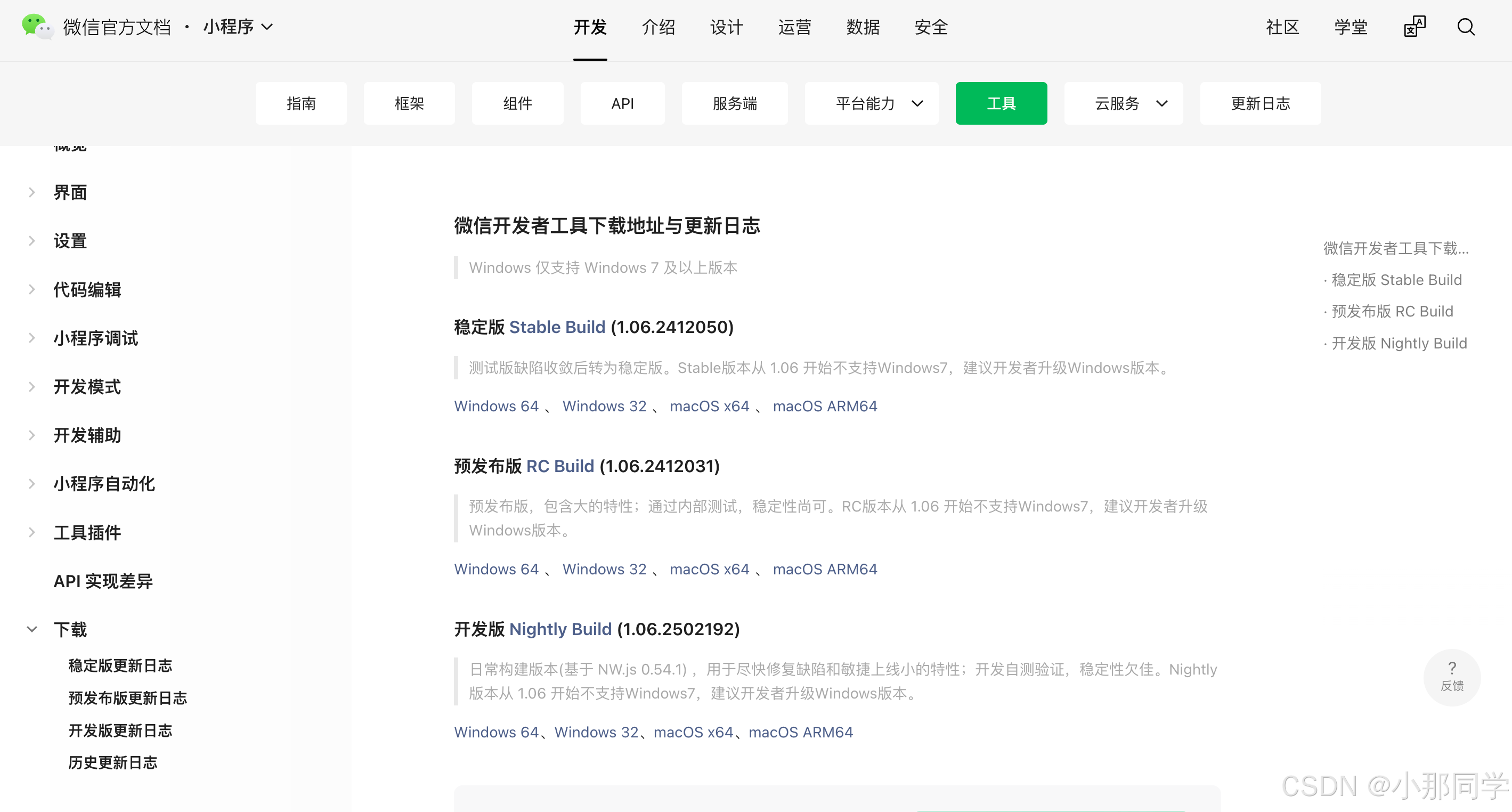Open 稳定版更新日志 sidebar item

[120, 665]
